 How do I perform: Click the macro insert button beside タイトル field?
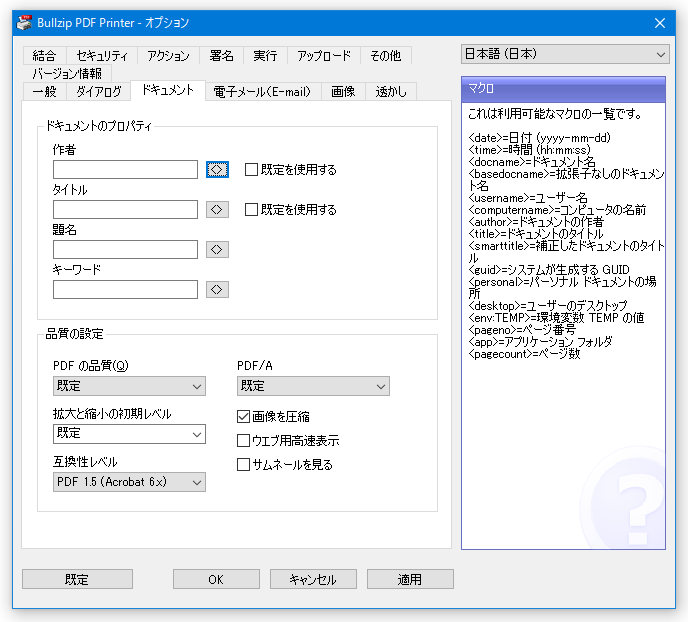pyautogui.click(x=217, y=210)
